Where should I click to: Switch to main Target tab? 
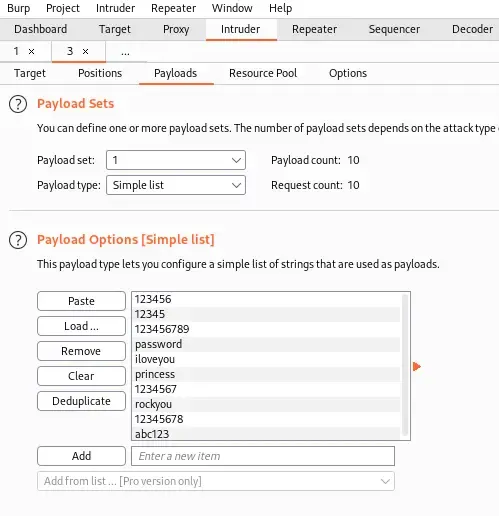coord(115,29)
